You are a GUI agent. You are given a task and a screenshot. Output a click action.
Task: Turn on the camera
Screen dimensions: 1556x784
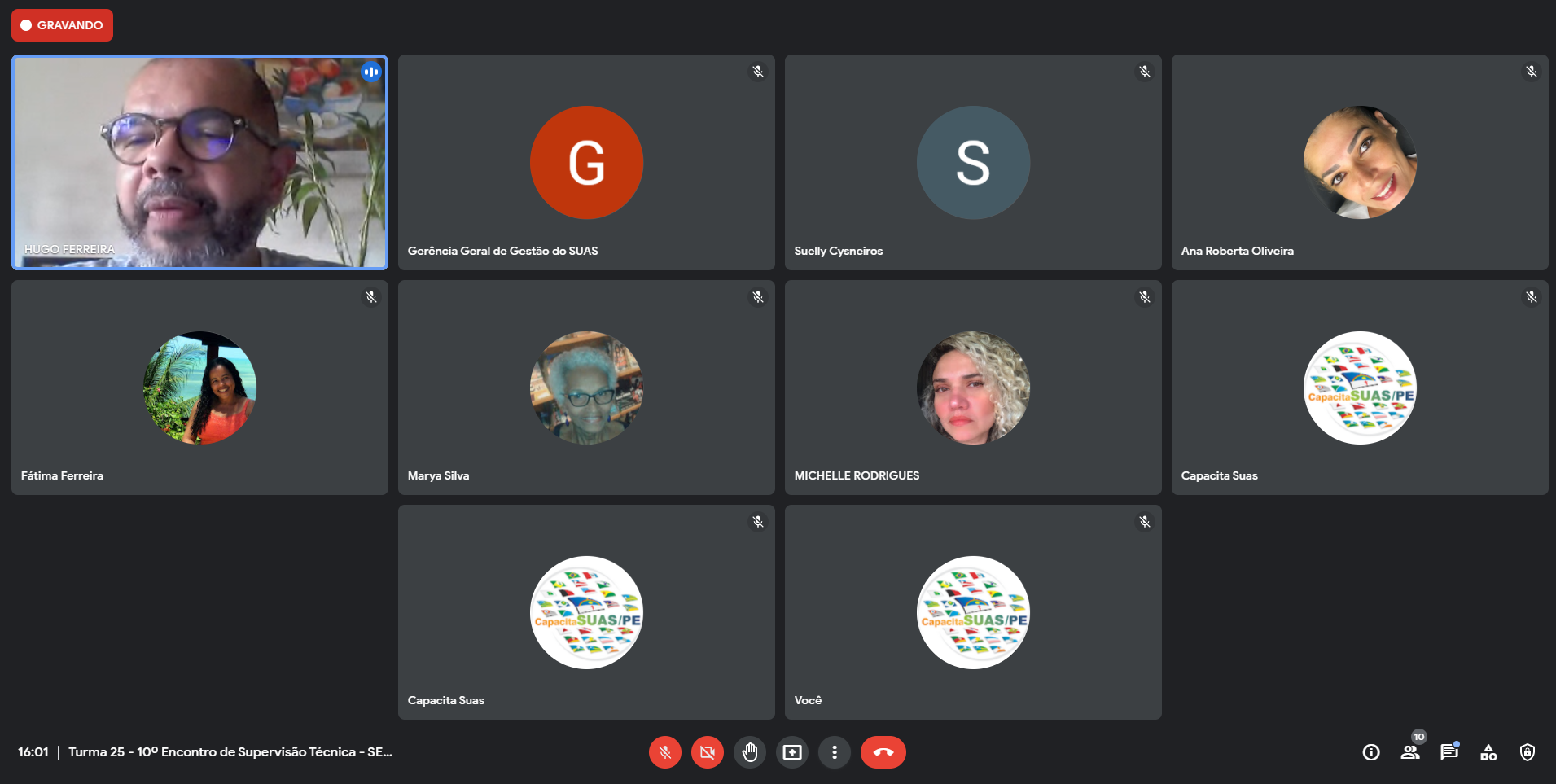(707, 752)
